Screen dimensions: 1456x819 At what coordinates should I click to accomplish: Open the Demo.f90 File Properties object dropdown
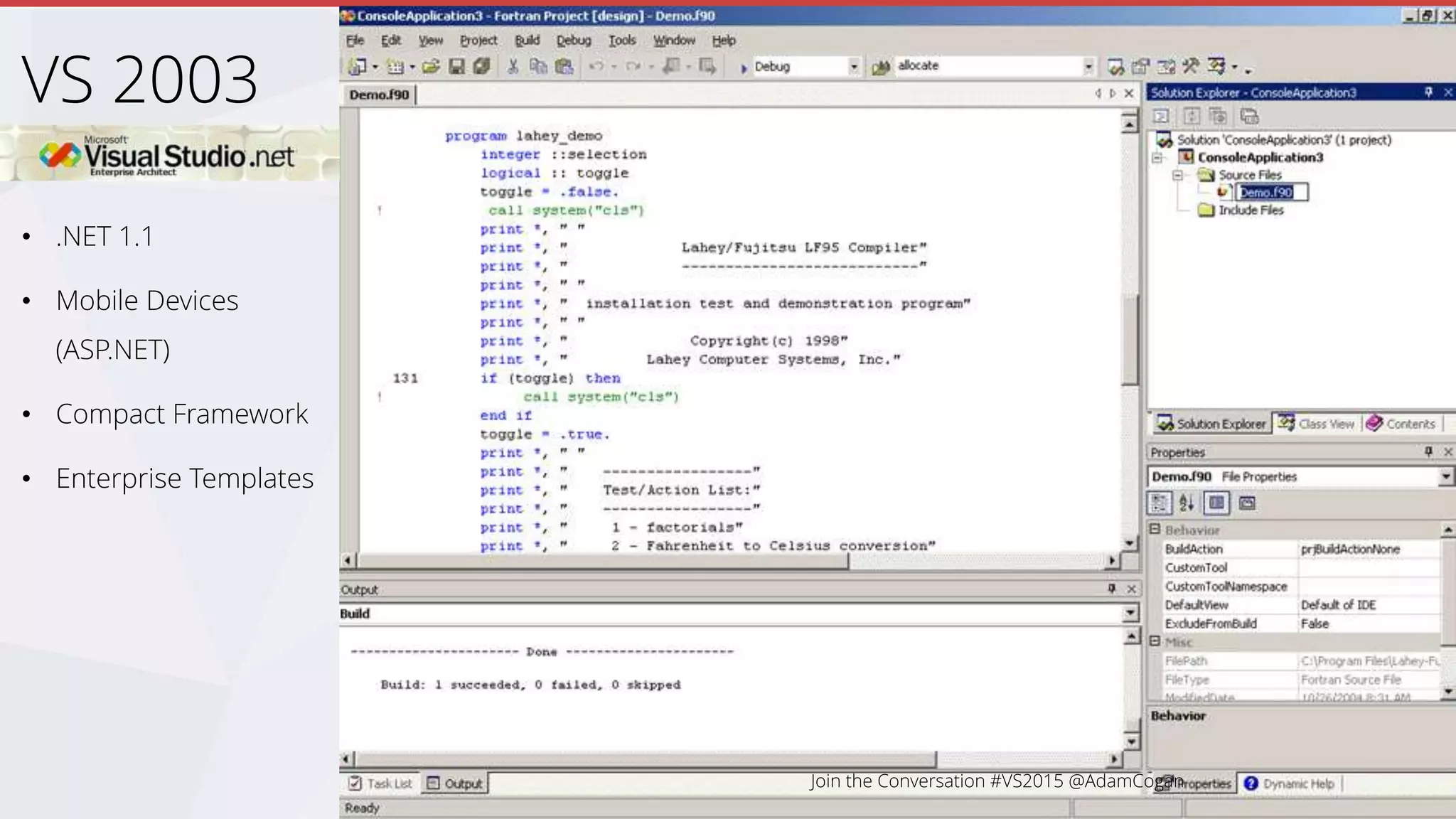pyautogui.click(x=1446, y=476)
